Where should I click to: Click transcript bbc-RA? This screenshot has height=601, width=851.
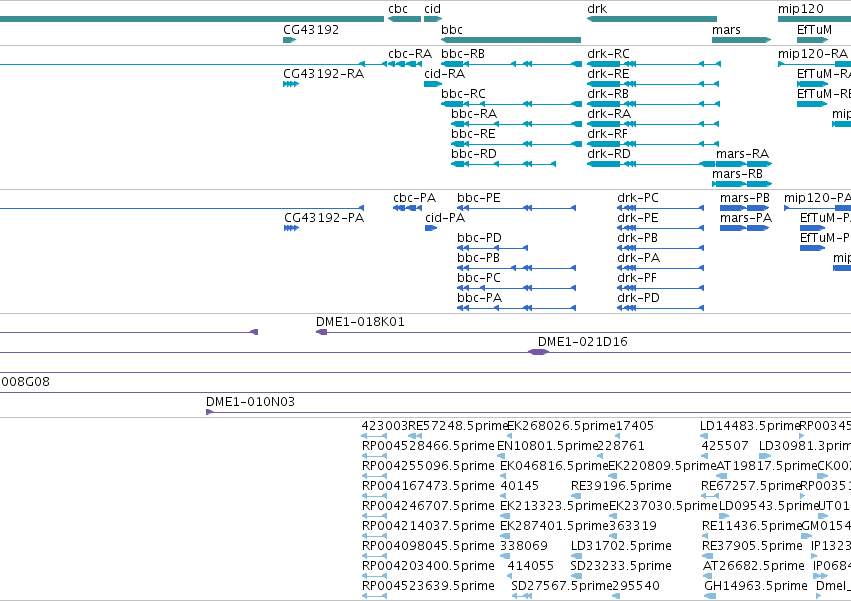pos(516,124)
